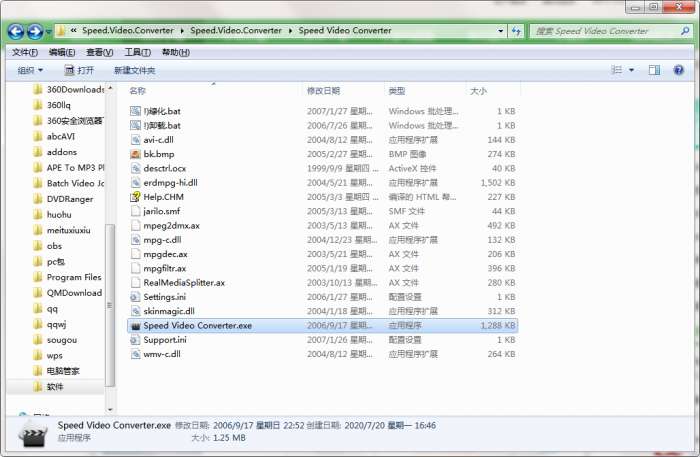Image resolution: width=700 pixels, height=457 pixels.
Task: Select the Settings.ini file icon
Action: 135,297
